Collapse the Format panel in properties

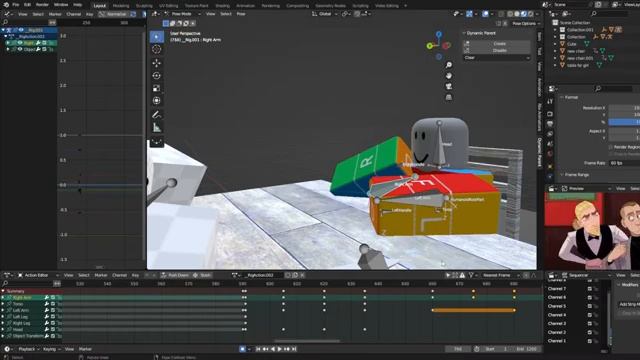[562, 97]
